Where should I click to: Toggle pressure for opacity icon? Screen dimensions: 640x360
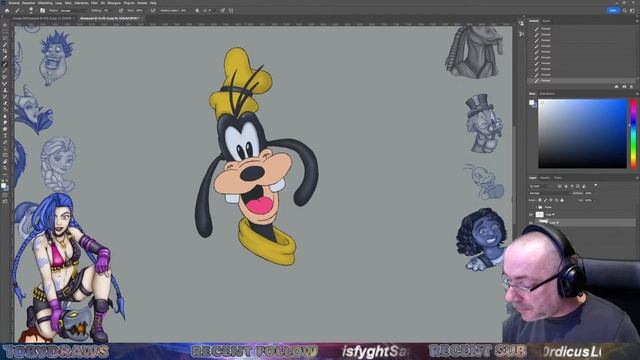point(121,11)
